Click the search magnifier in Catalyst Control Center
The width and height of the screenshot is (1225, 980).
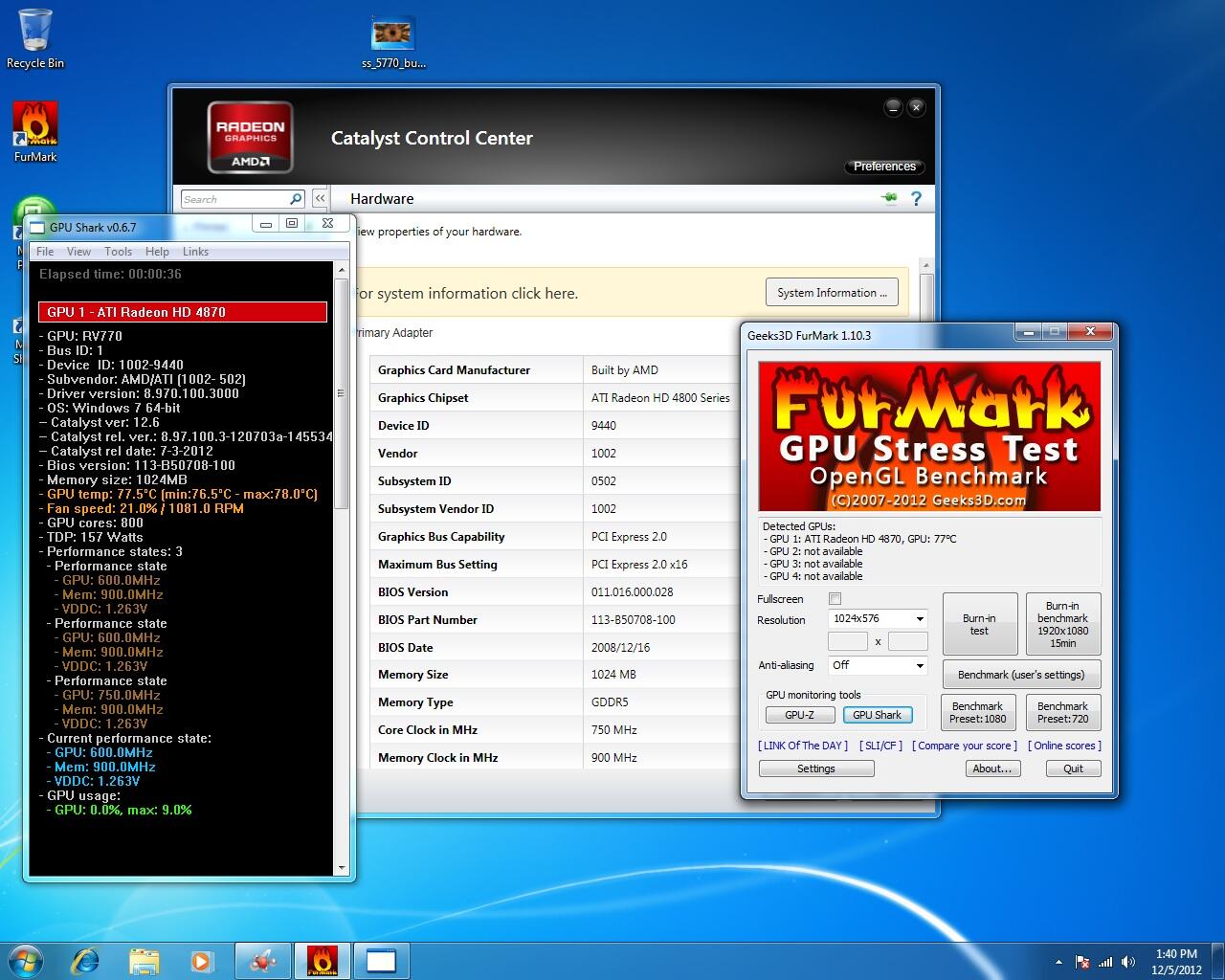coord(296,199)
